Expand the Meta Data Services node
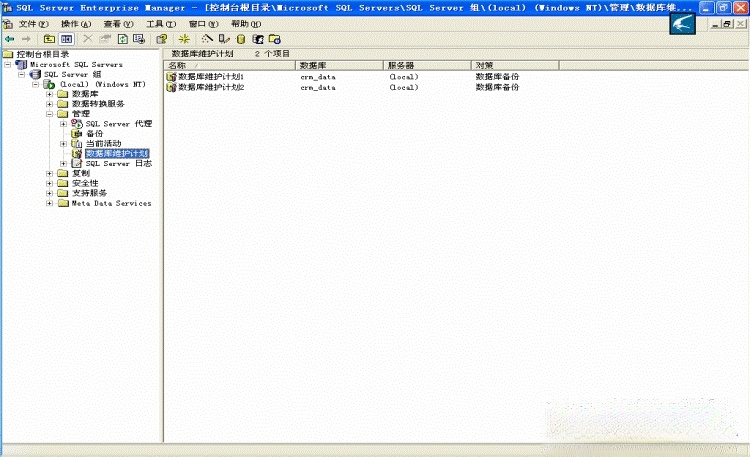Image resolution: width=750 pixels, height=457 pixels. point(49,203)
